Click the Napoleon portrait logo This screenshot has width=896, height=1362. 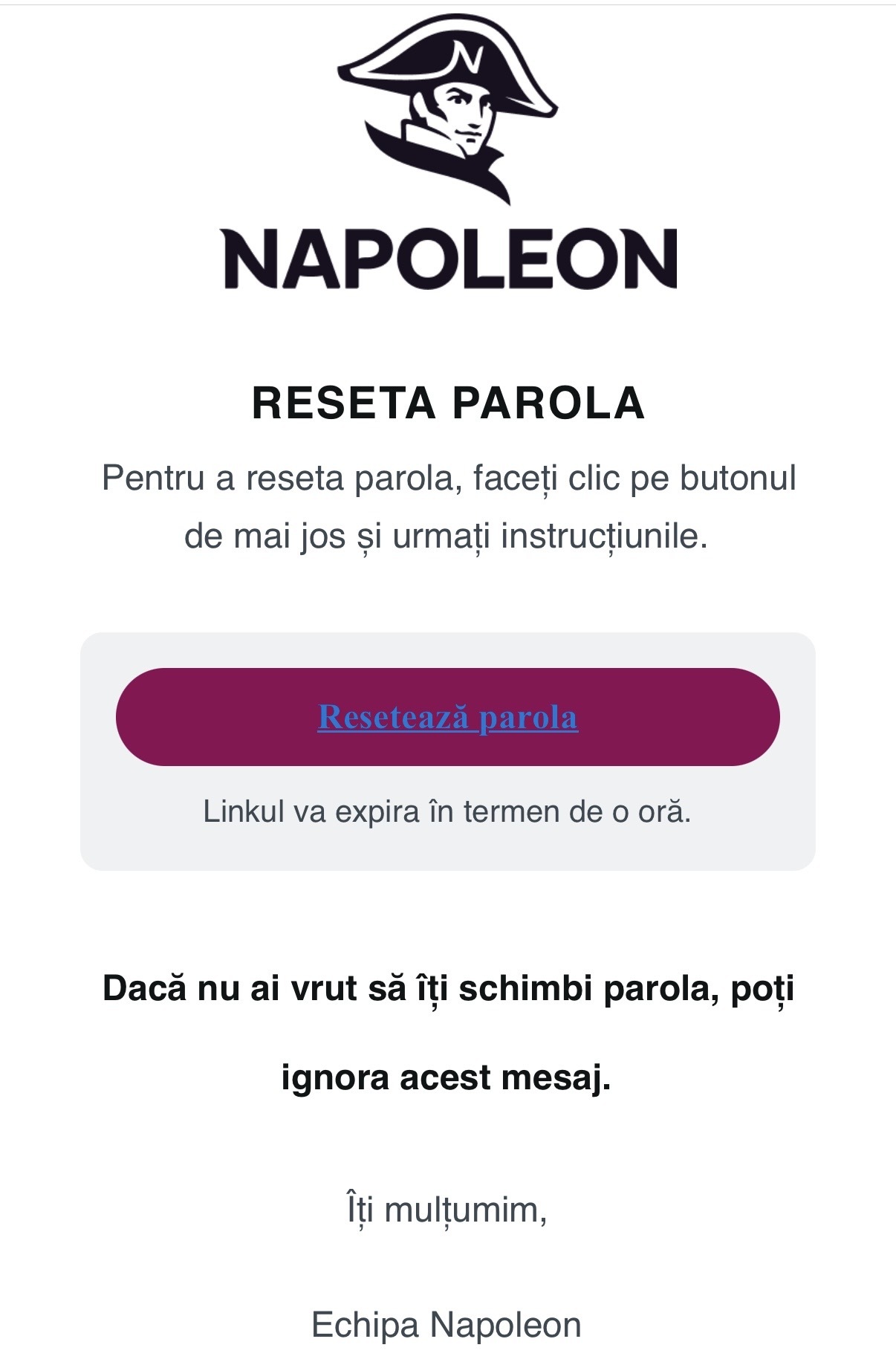pos(447,108)
